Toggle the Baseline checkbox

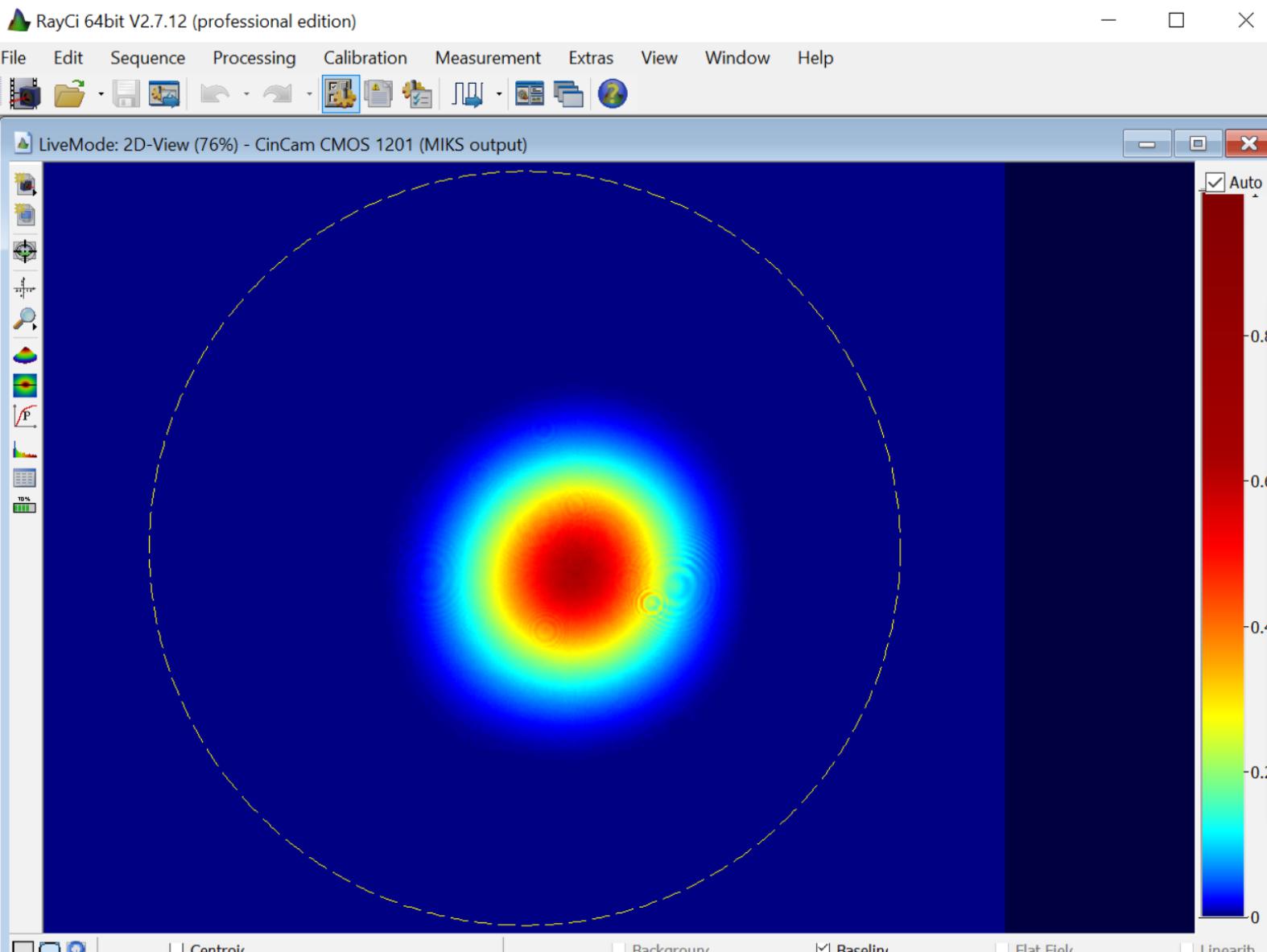(x=823, y=947)
